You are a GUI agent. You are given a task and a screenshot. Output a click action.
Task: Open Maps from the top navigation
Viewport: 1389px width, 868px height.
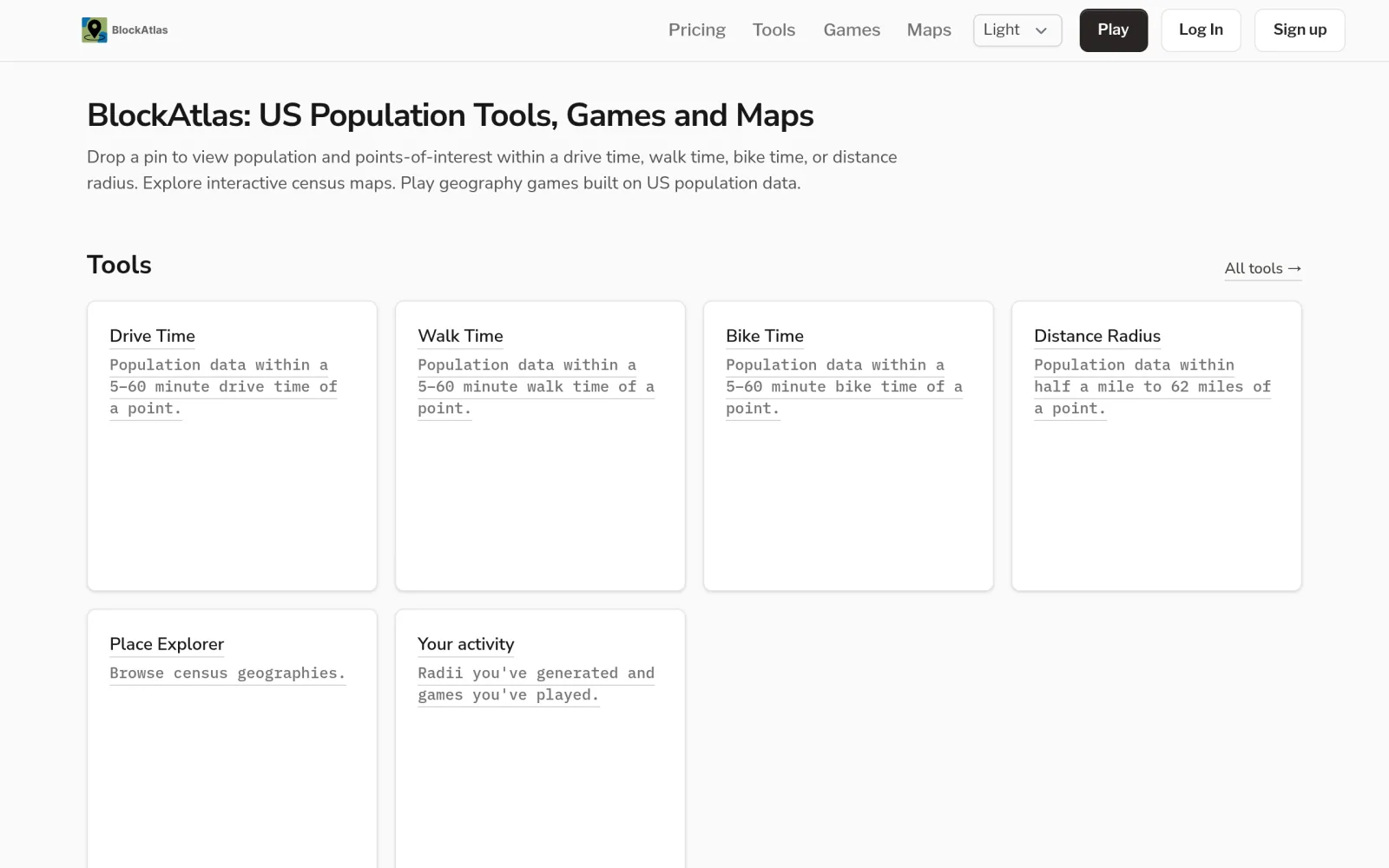pyautogui.click(x=929, y=30)
